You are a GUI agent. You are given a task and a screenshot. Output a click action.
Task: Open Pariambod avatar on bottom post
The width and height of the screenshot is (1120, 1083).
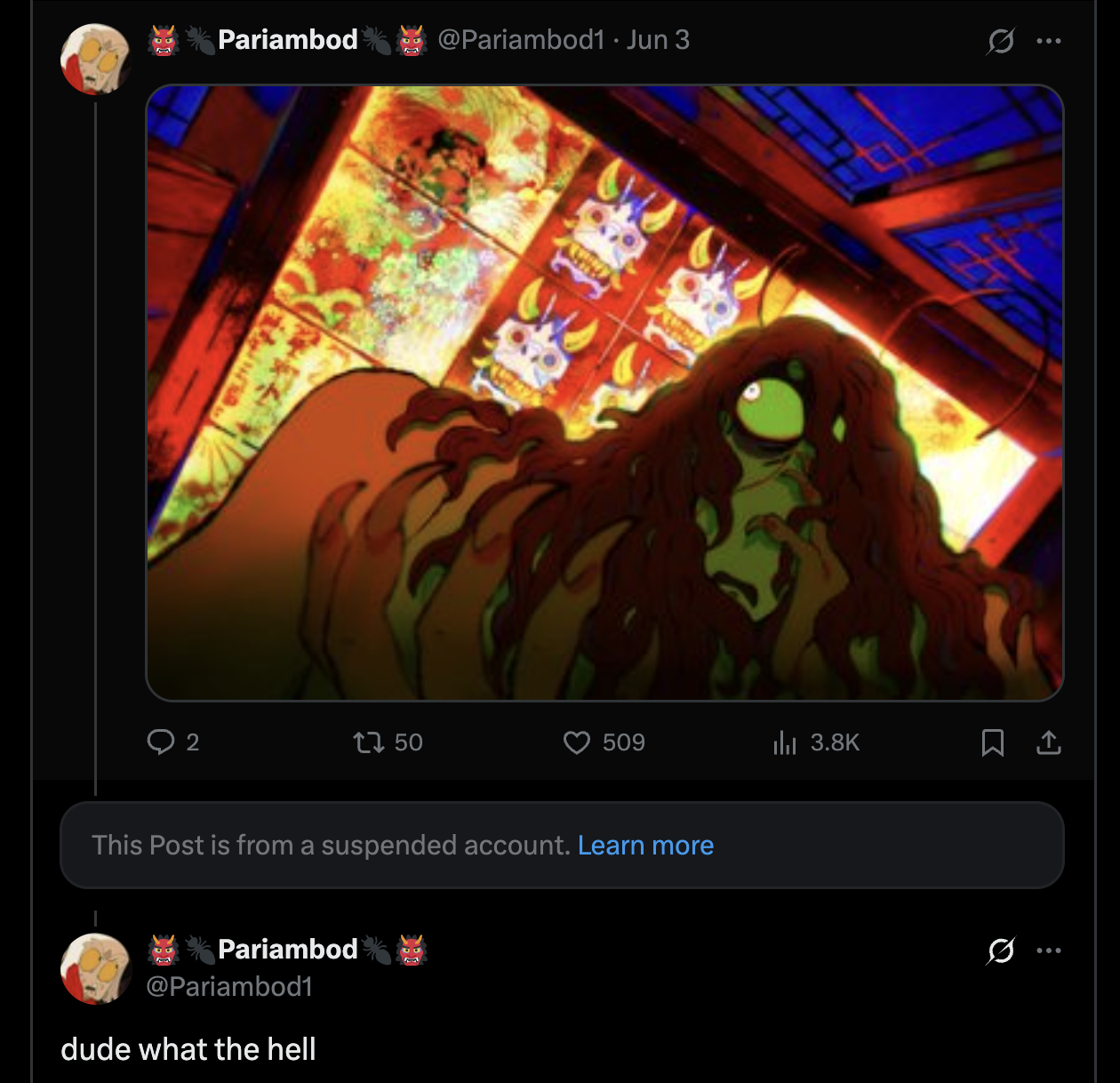[95, 968]
